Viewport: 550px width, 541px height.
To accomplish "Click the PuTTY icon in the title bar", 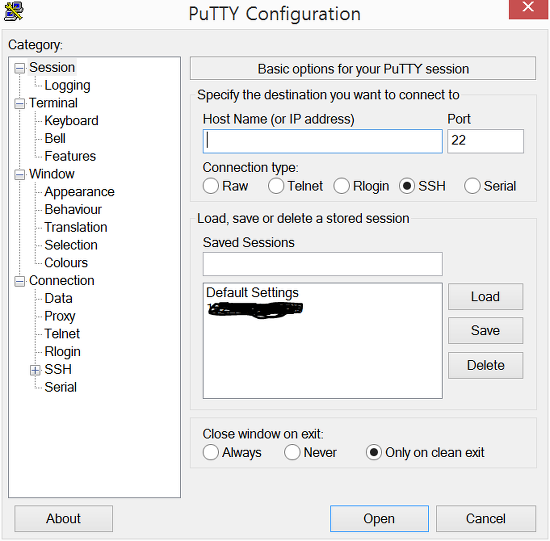I will click(x=14, y=11).
